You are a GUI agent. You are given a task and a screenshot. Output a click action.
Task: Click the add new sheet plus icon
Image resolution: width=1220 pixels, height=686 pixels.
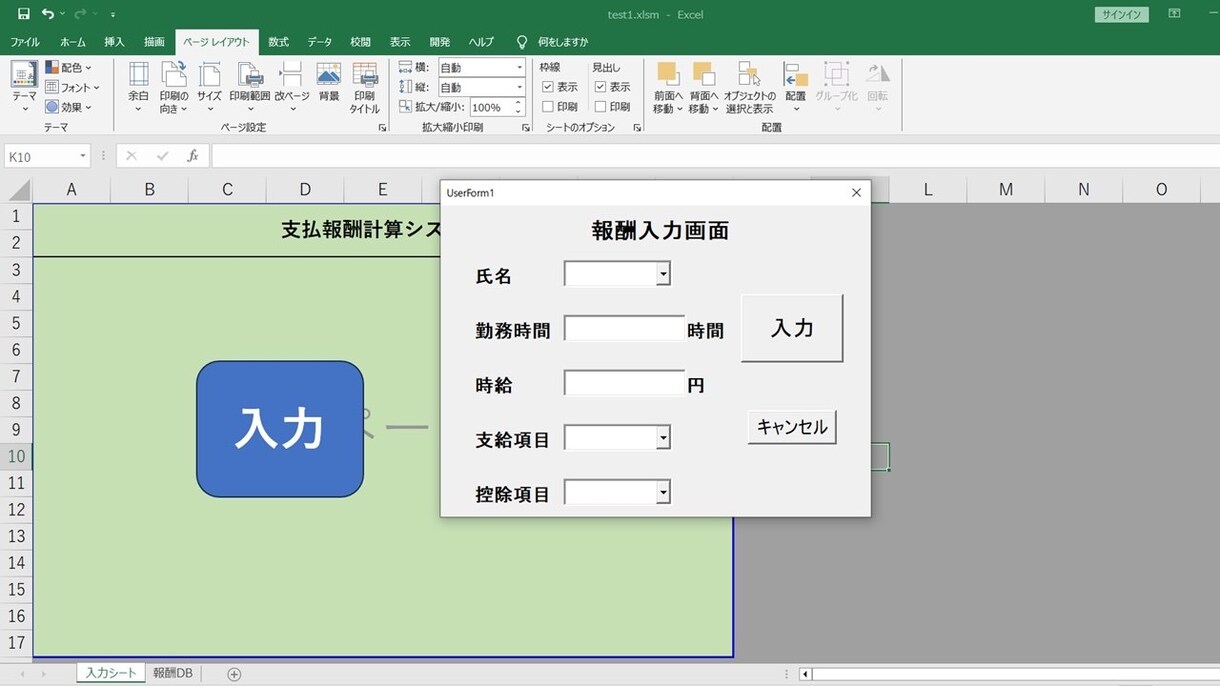[234, 674]
